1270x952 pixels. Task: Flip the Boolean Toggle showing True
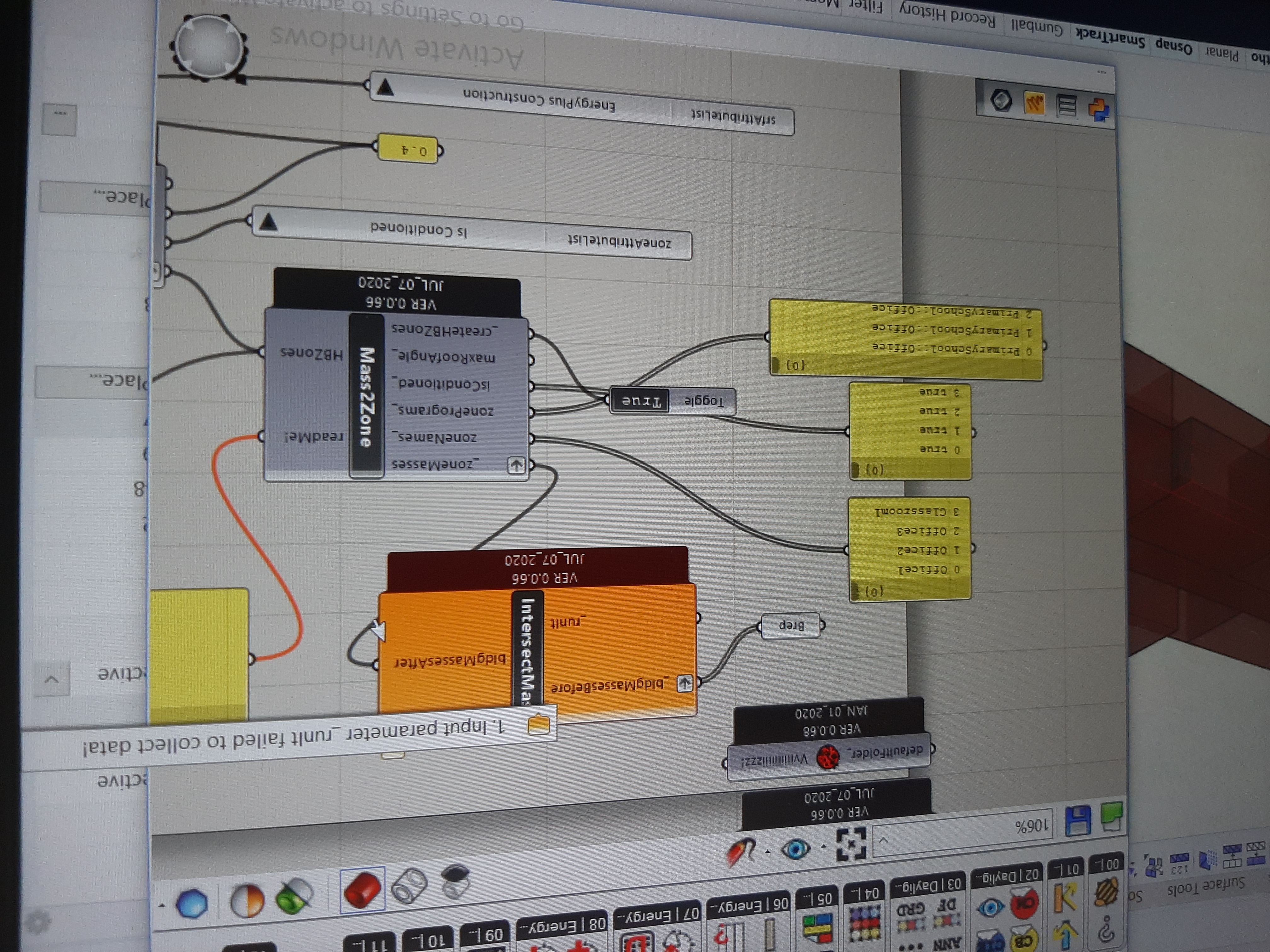[x=640, y=400]
